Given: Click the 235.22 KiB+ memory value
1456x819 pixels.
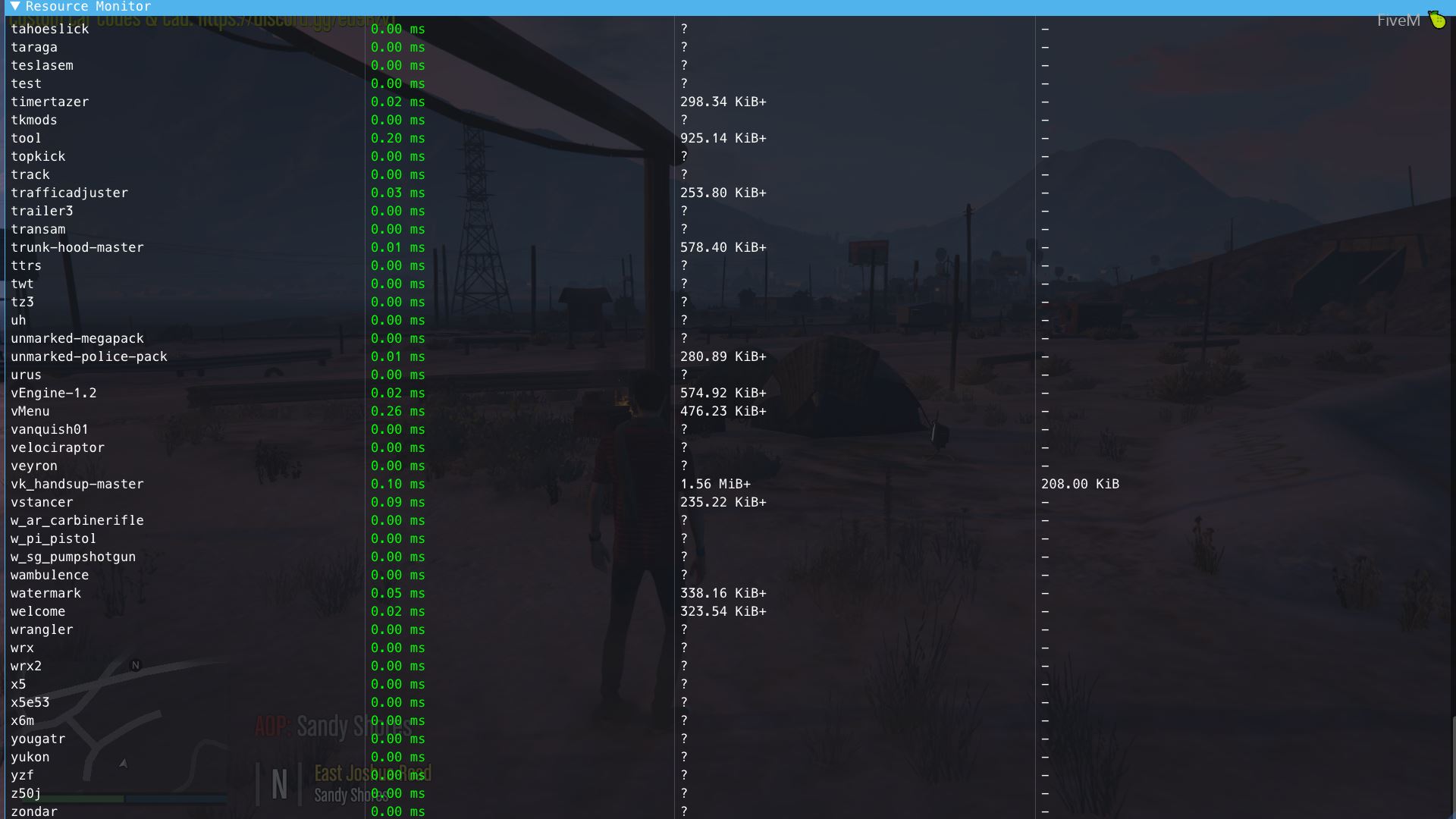Looking at the screenshot, I should tap(723, 502).
